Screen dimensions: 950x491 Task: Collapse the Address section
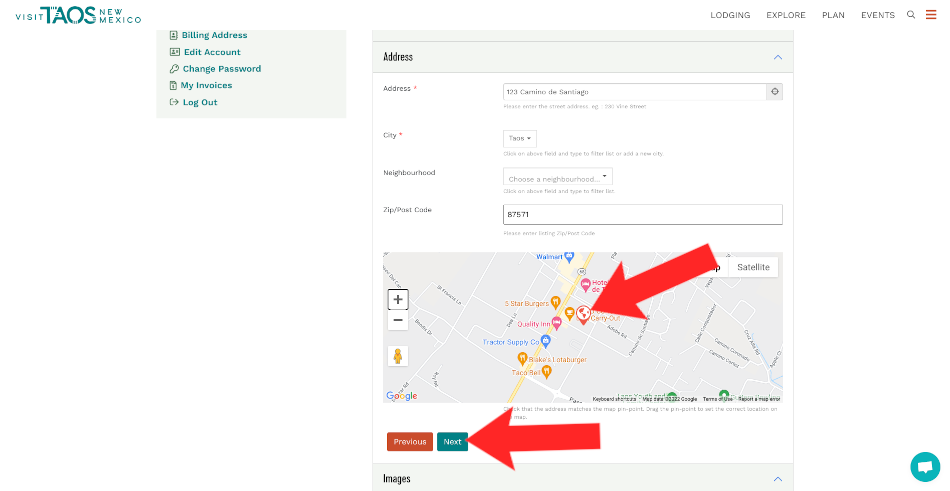click(777, 57)
